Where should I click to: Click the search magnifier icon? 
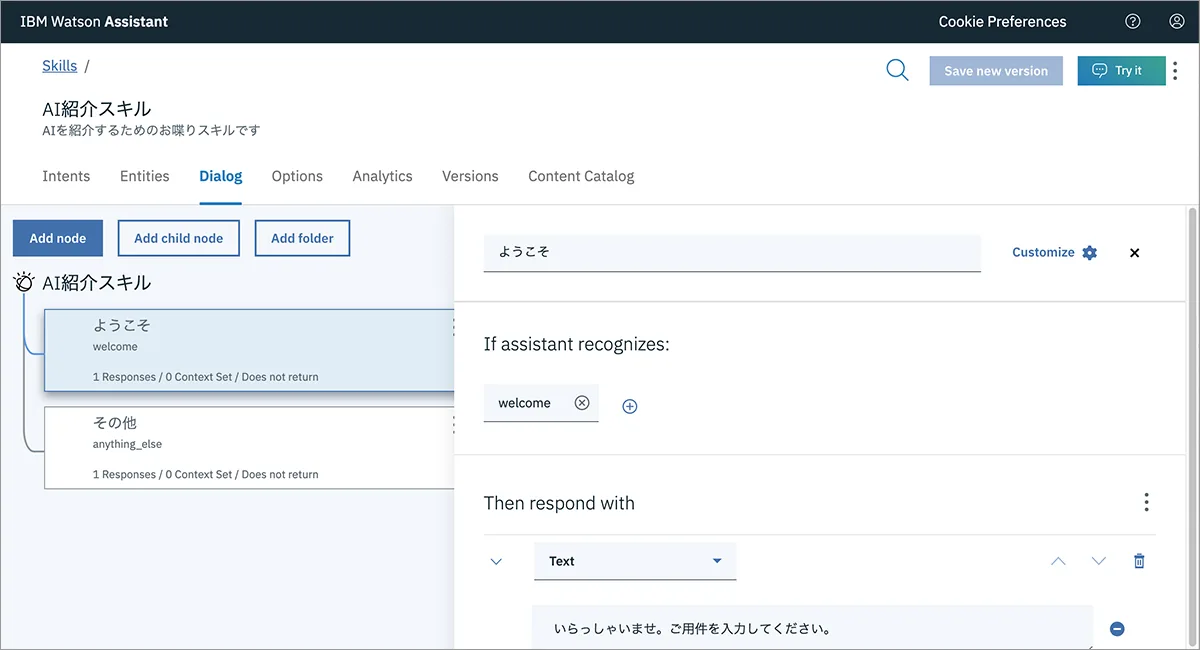(897, 70)
